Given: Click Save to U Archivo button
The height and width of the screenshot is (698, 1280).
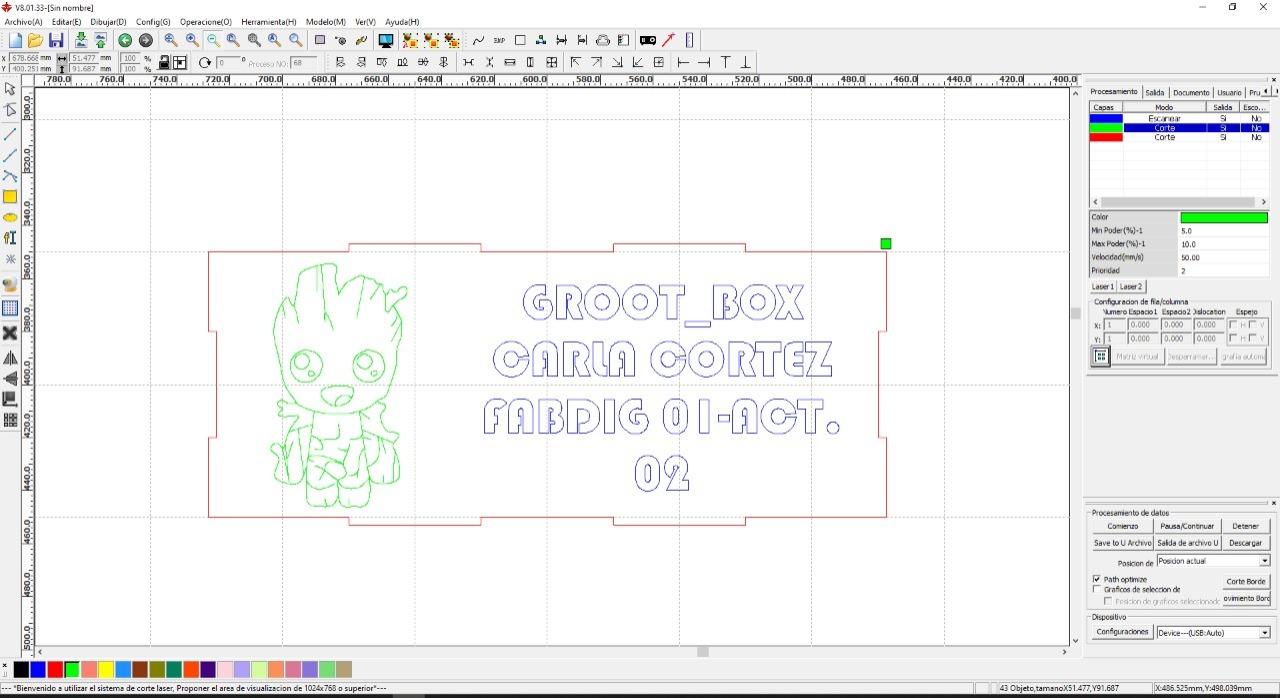Looking at the screenshot, I should (1122, 543).
